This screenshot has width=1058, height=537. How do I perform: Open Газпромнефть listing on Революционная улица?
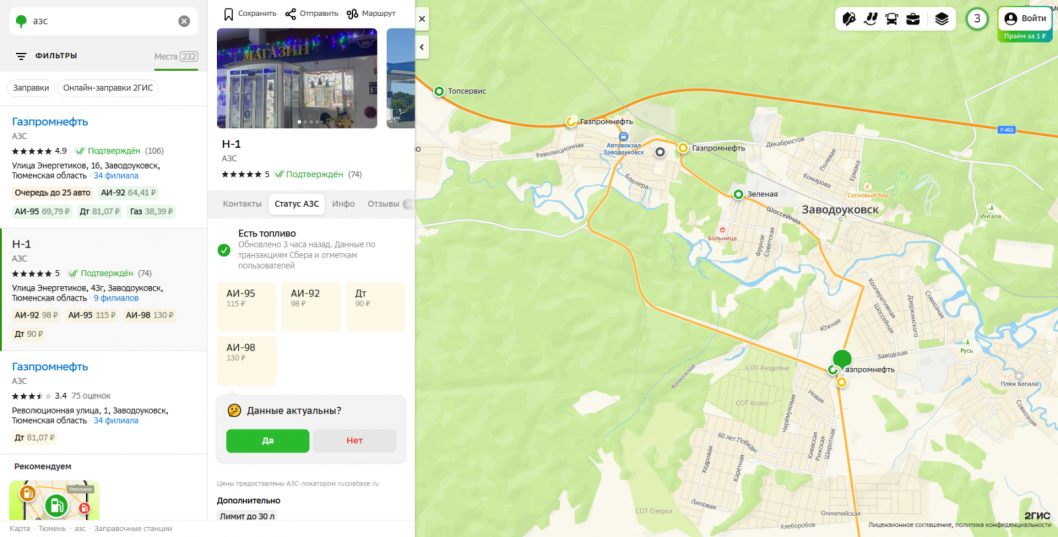tap(50, 367)
